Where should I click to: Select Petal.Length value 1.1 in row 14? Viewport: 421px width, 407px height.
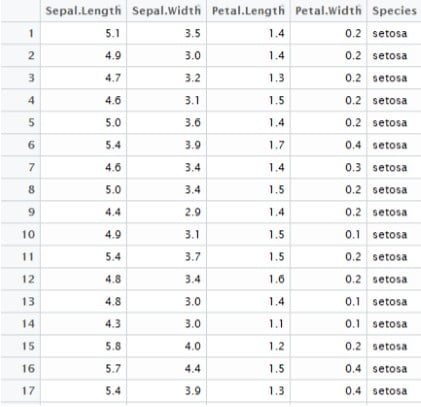pyautogui.click(x=277, y=324)
